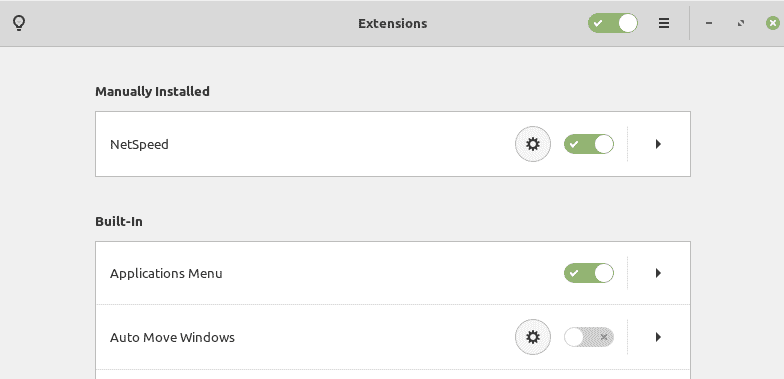The height and width of the screenshot is (379, 784).
Task: Expand the Auto Move Windows details arrow
Action: click(x=658, y=337)
